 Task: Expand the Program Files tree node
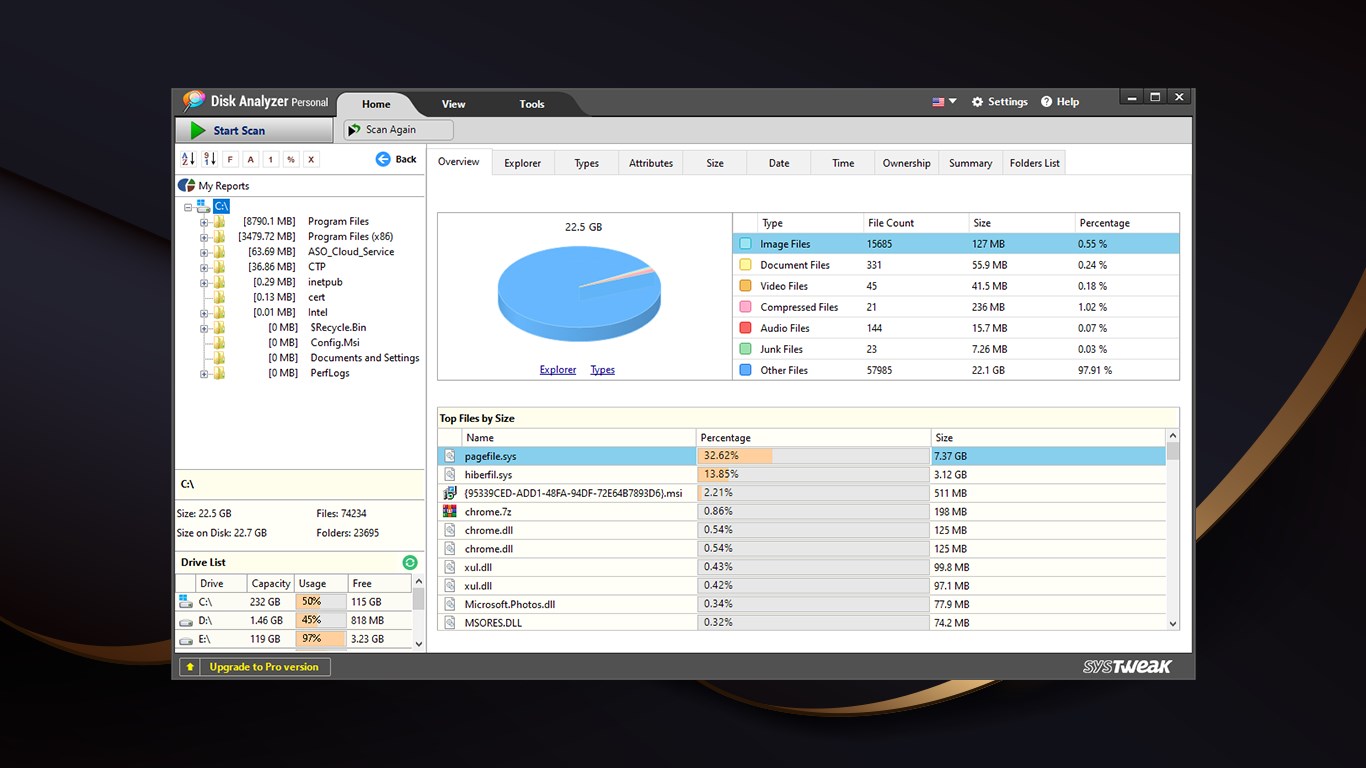point(203,222)
